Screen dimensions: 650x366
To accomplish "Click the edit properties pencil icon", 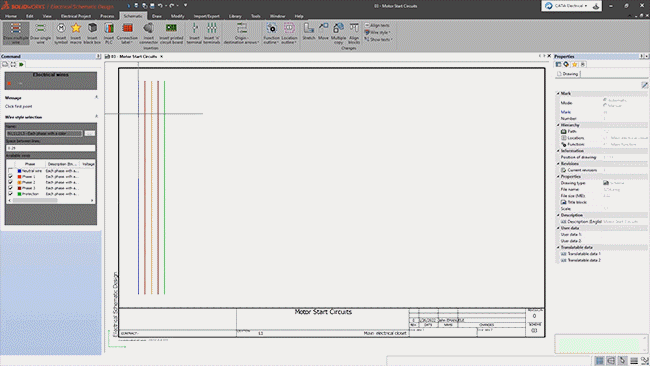I will point(645,85).
